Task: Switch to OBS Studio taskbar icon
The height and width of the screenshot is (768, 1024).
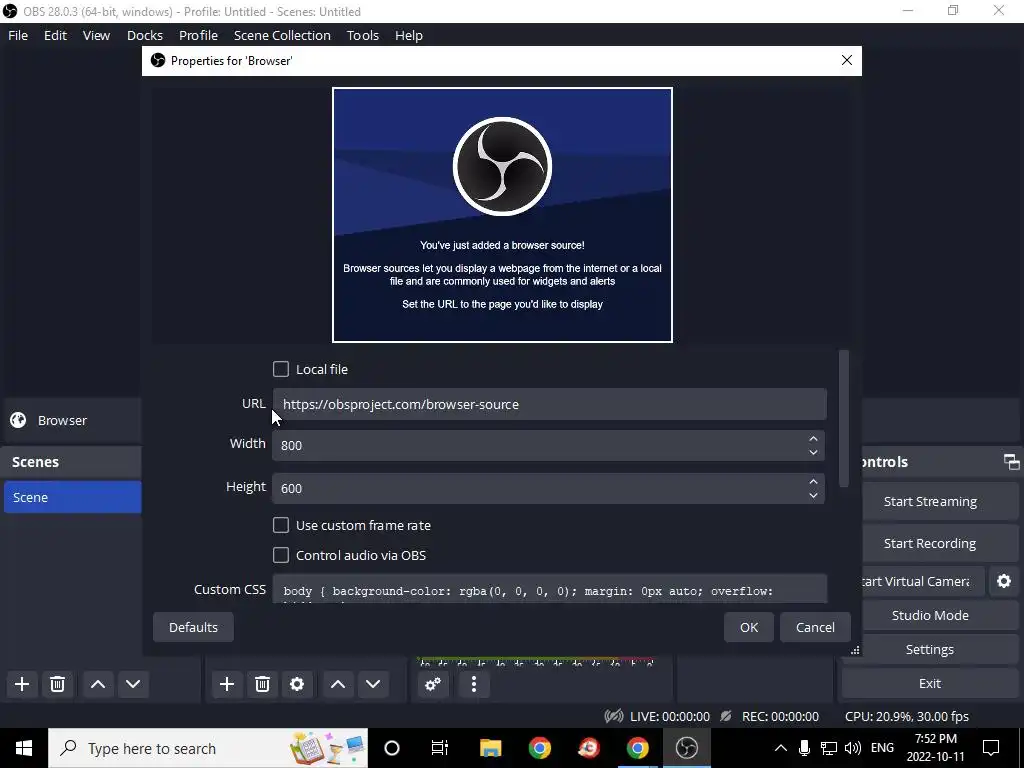Action: pos(686,748)
